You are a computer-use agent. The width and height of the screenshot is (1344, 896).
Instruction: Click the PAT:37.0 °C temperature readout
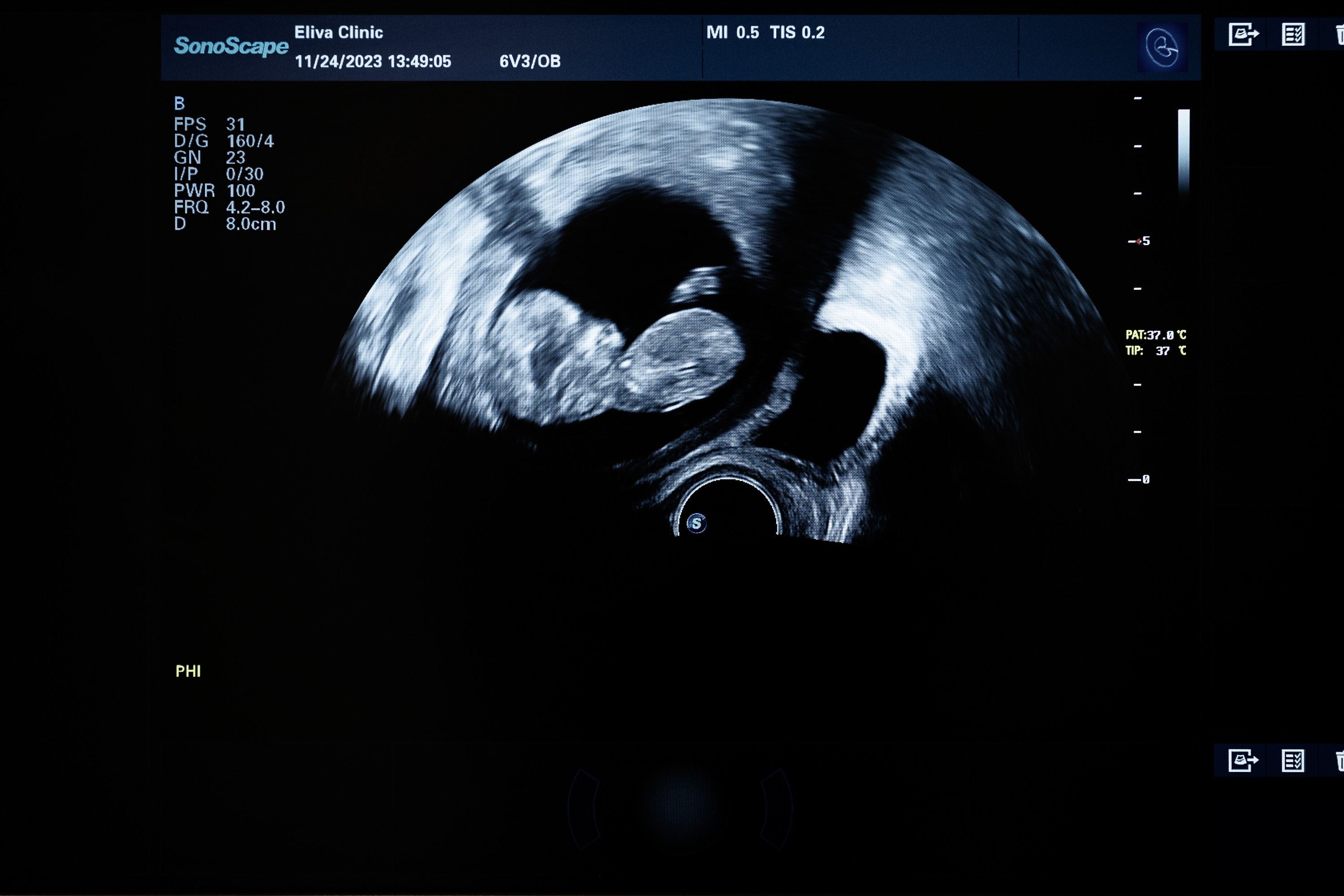coord(1156,335)
